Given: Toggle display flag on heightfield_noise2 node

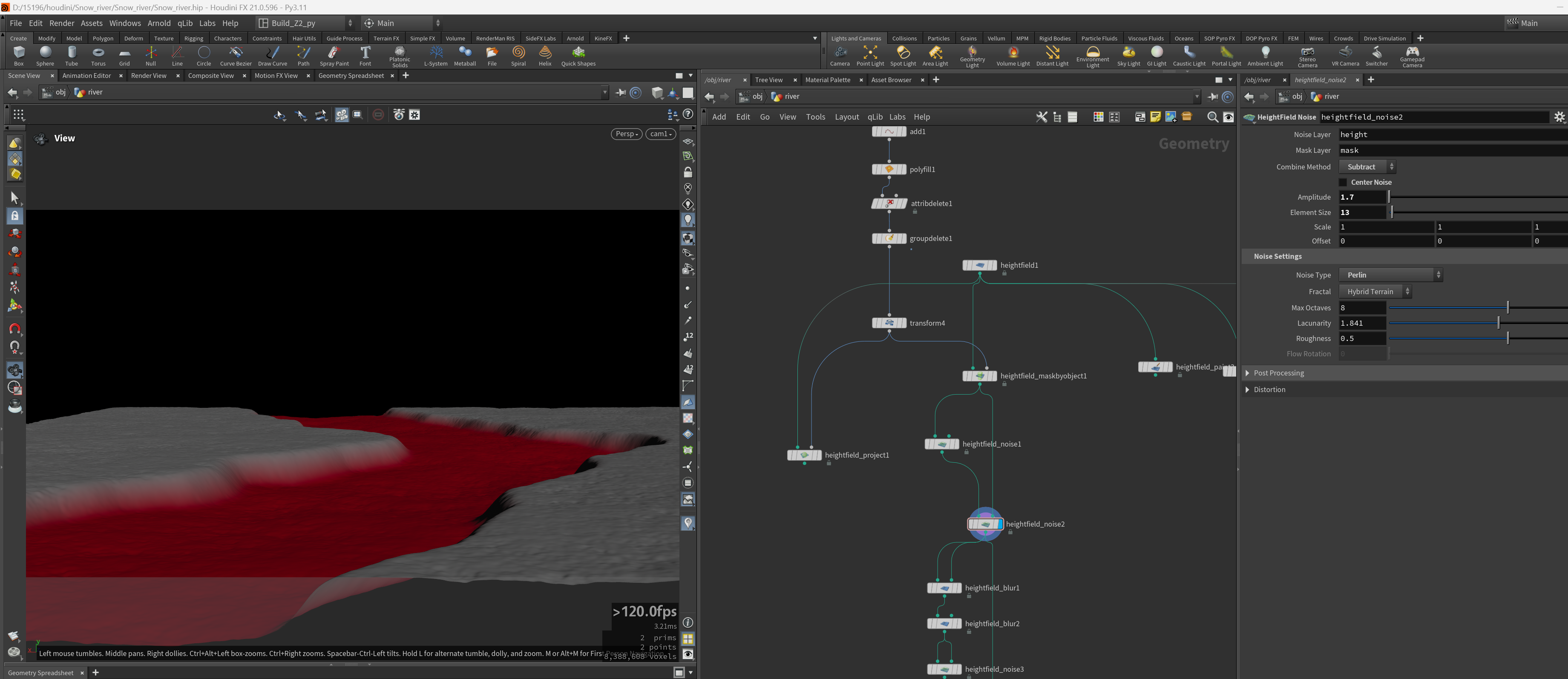Looking at the screenshot, I should click(999, 524).
